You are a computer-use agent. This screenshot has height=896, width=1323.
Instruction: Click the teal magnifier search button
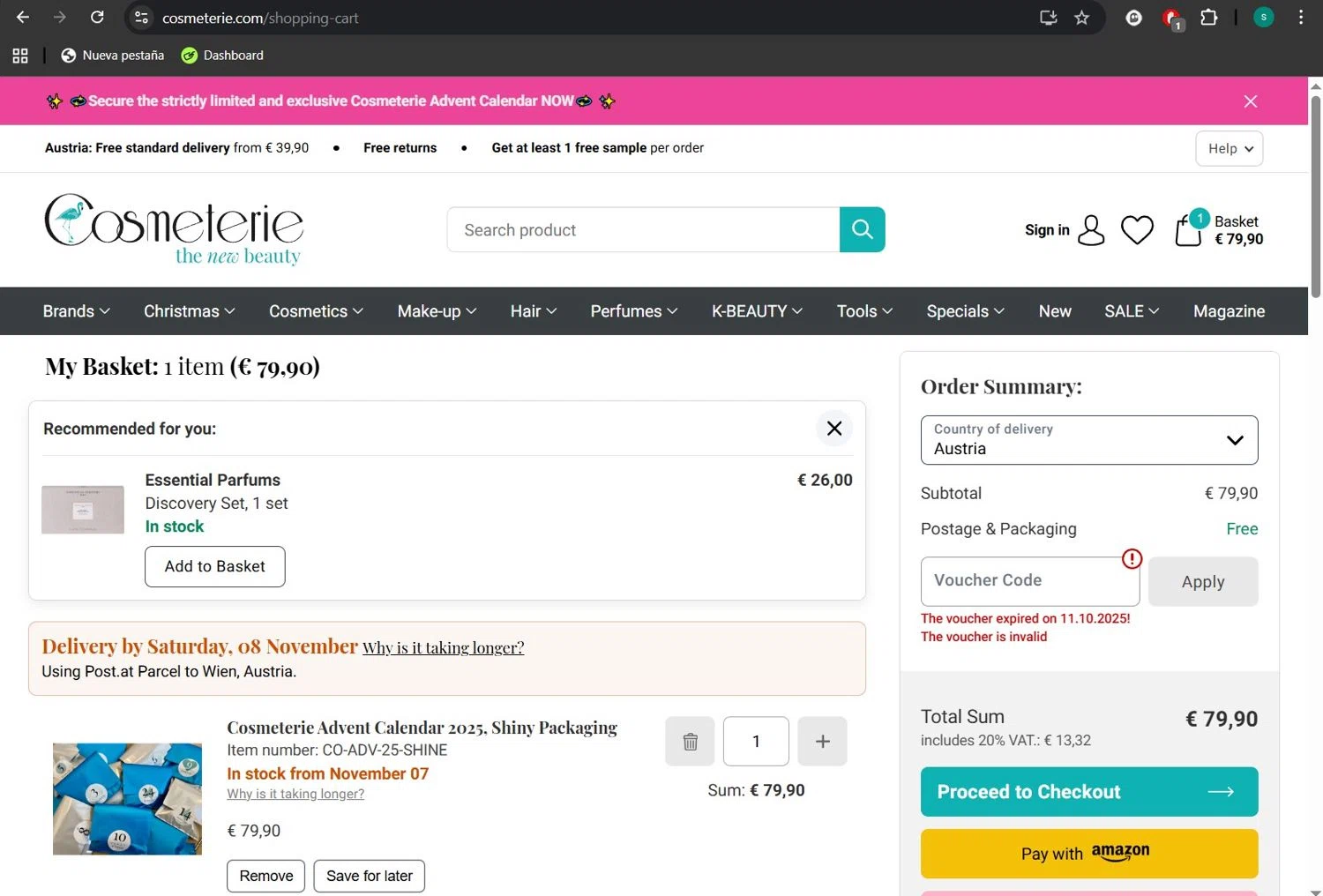tap(863, 230)
